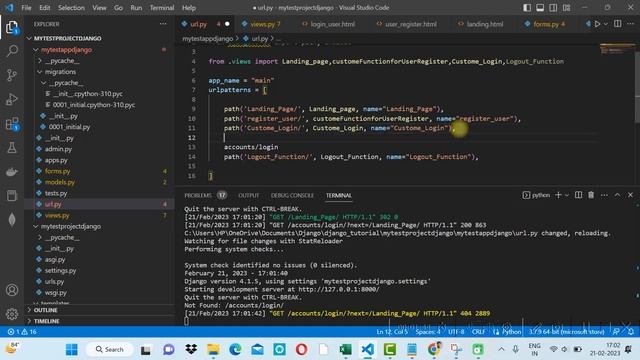Change UTF-8 encoding in status bar
The height and width of the screenshot is (360, 640).
(x=456, y=332)
